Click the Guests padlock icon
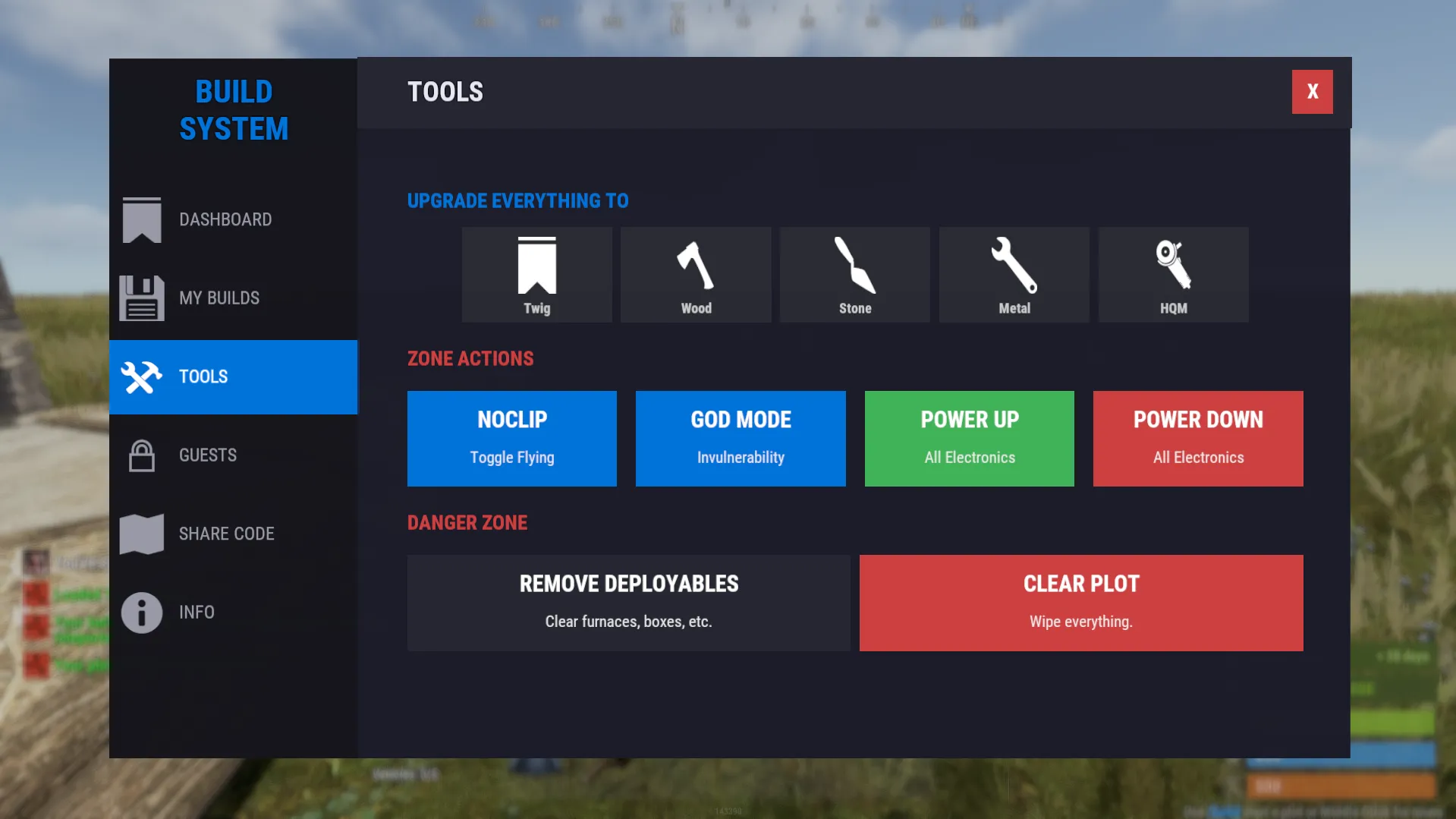This screenshot has height=819, width=1456. click(x=142, y=455)
